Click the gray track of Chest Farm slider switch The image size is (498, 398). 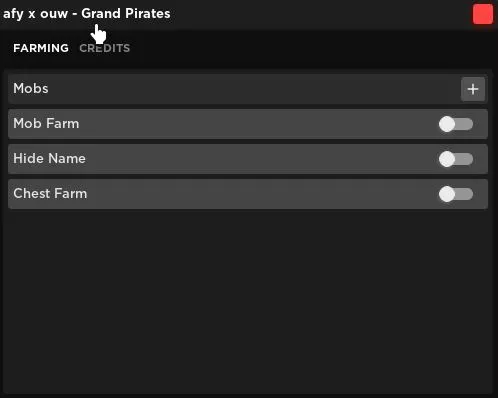[x=465, y=194]
